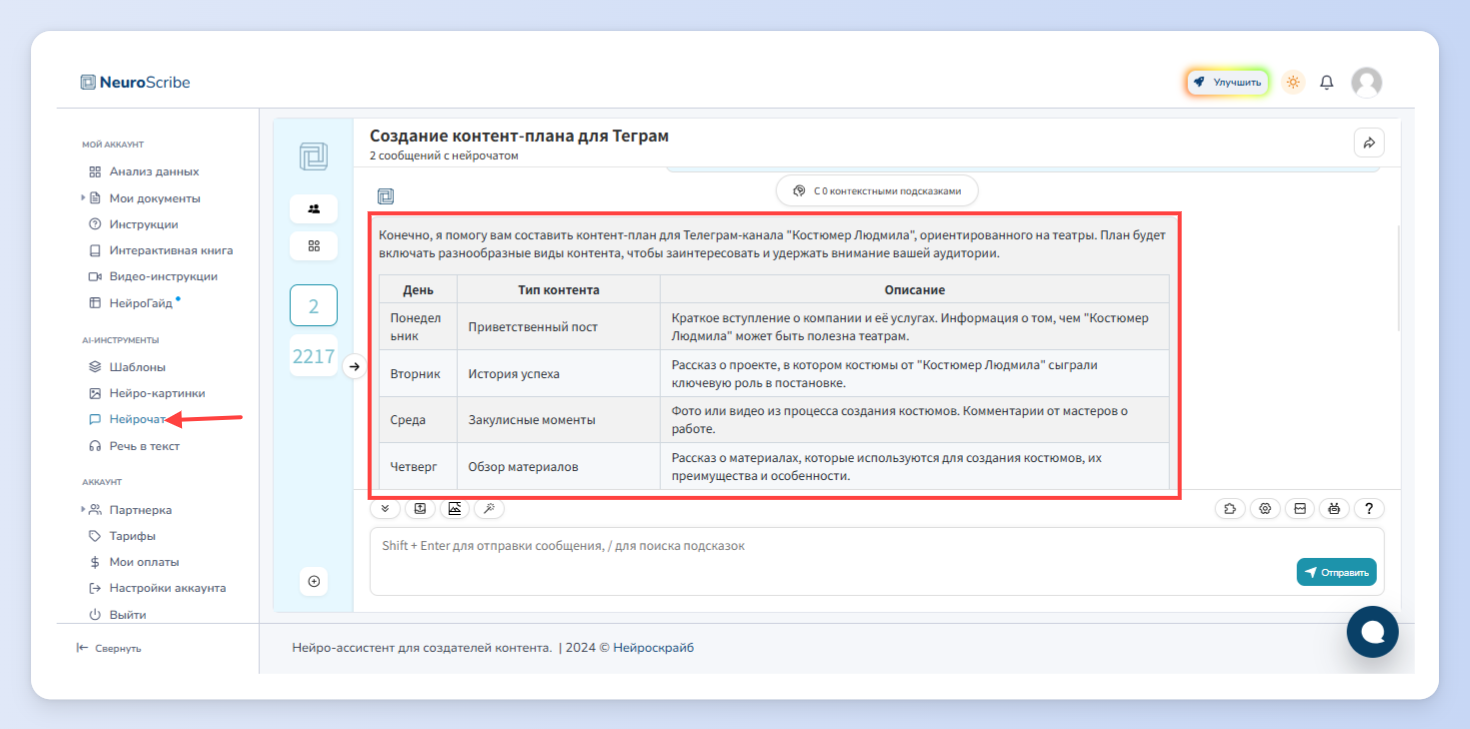The height and width of the screenshot is (729, 1470).
Task: Click the С 0 контекстными подсказками pill
Action: [x=877, y=190]
